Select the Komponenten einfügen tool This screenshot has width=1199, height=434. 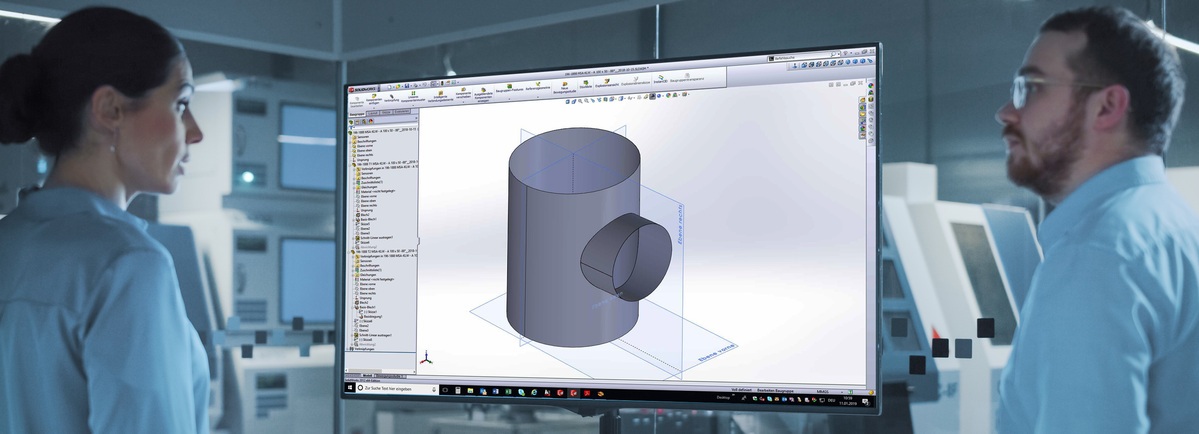374,99
